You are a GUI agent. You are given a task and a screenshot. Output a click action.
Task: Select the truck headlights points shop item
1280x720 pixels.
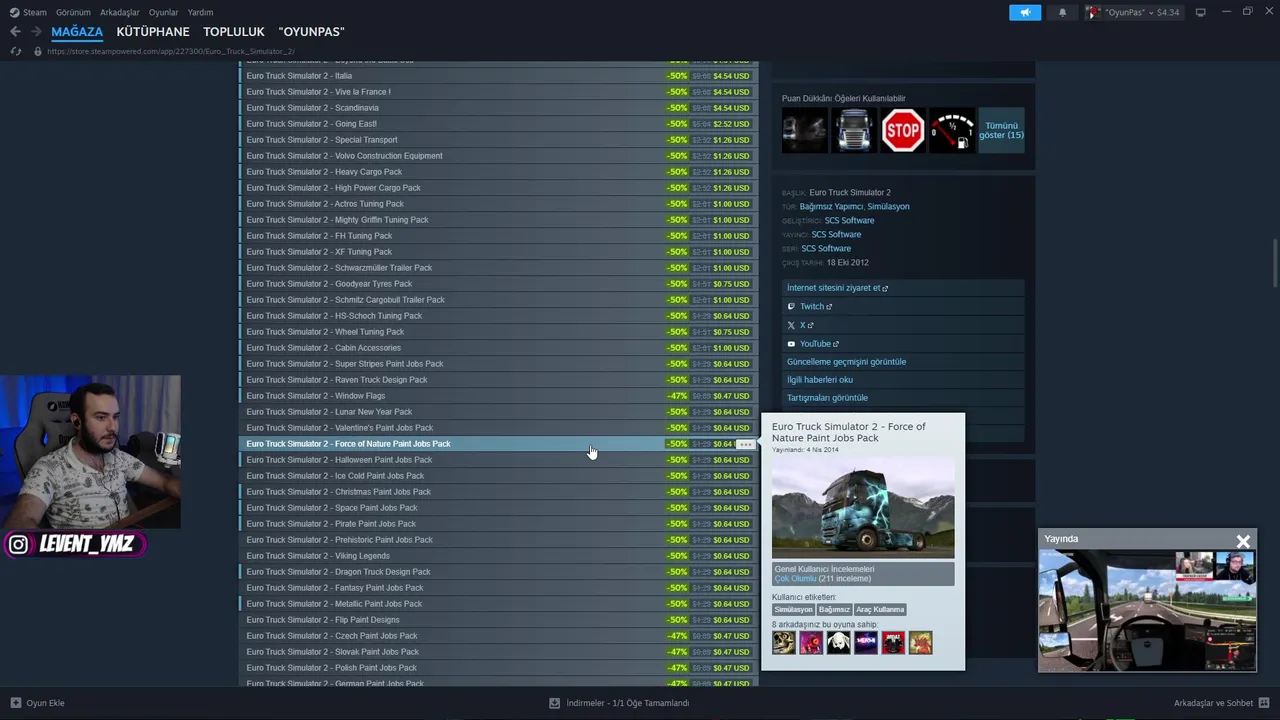click(x=805, y=130)
